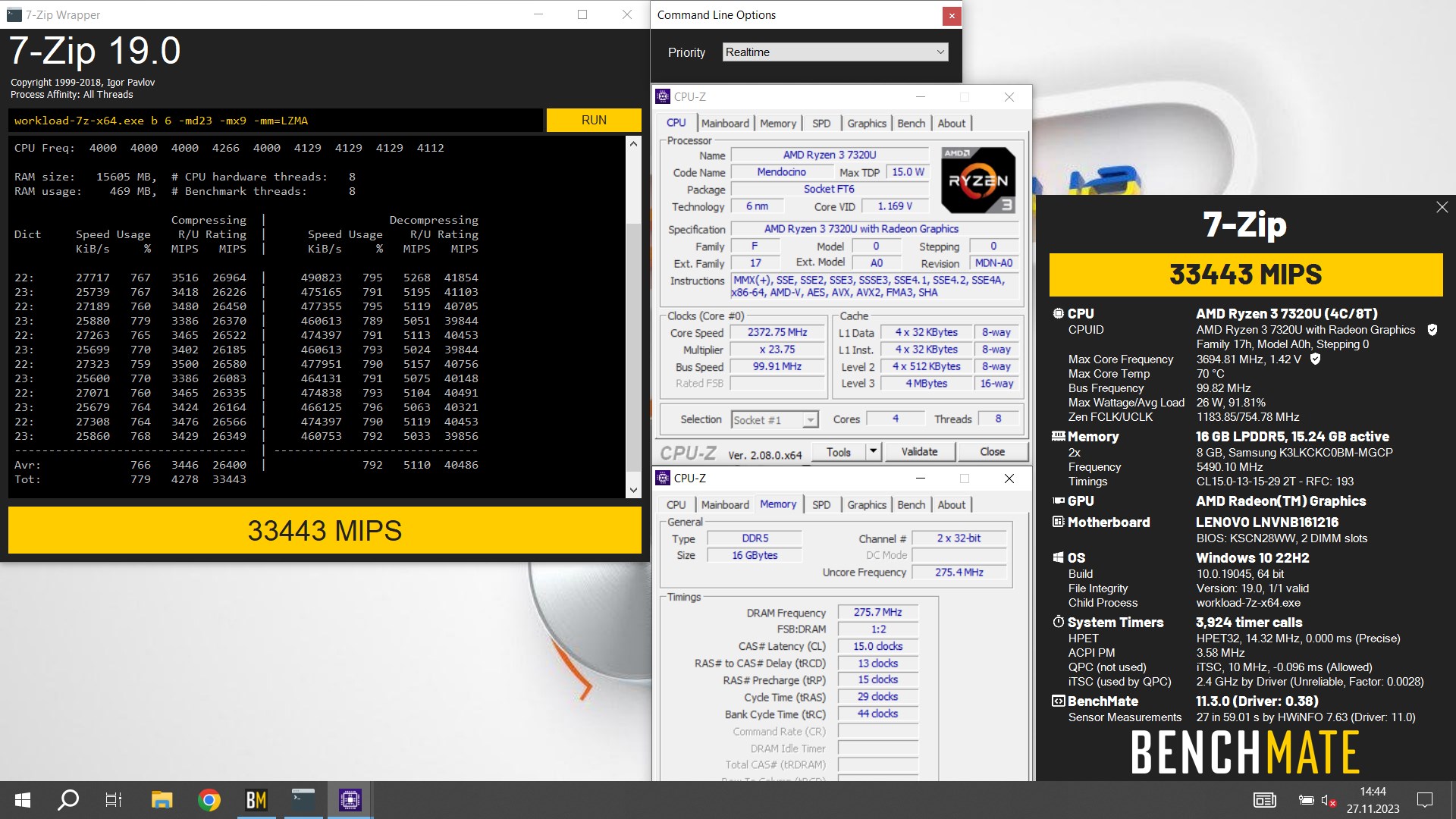Click the Close button in CPU-Z

993,452
